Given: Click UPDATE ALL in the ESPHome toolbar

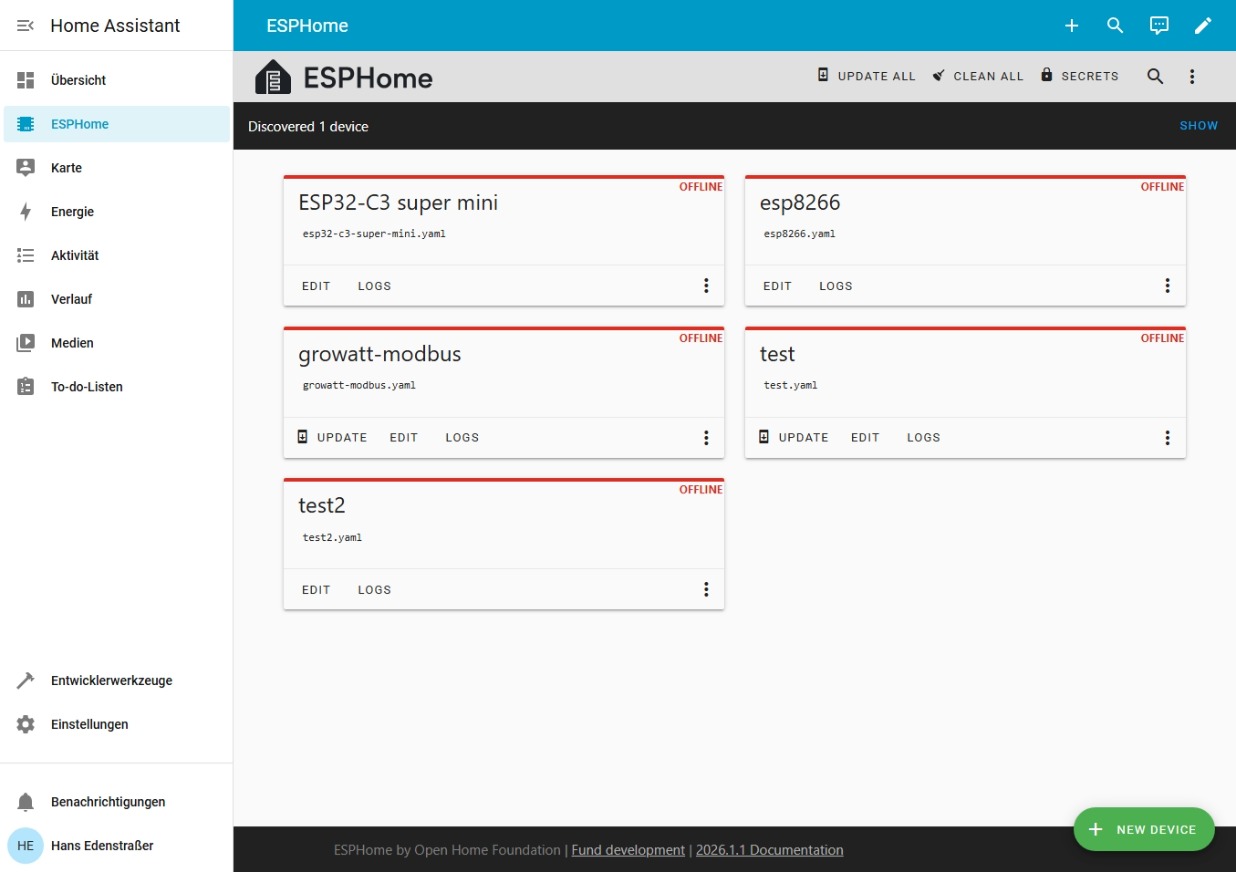Looking at the screenshot, I should (x=866, y=76).
